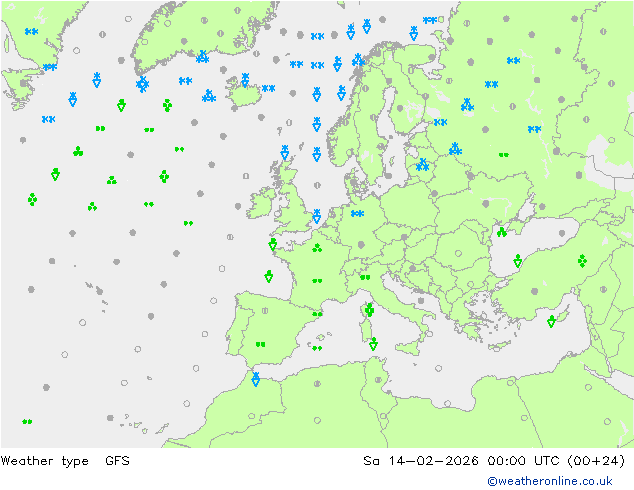Click the green shower symbol south of Sardinia
634x490 pixels.
[x=373, y=344]
